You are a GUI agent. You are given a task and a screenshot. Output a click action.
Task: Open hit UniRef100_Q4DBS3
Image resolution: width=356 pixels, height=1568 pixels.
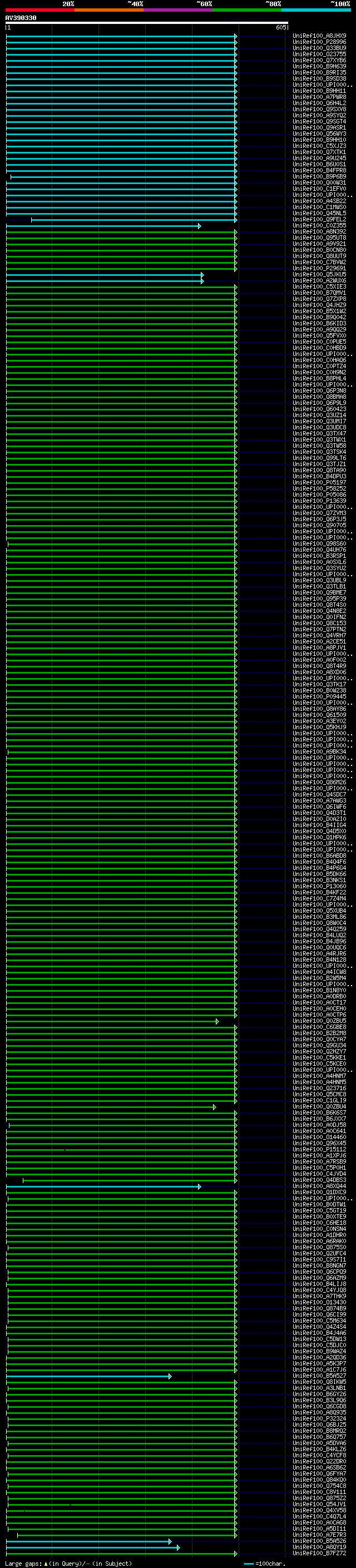pyautogui.click(x=319, y=1180)
